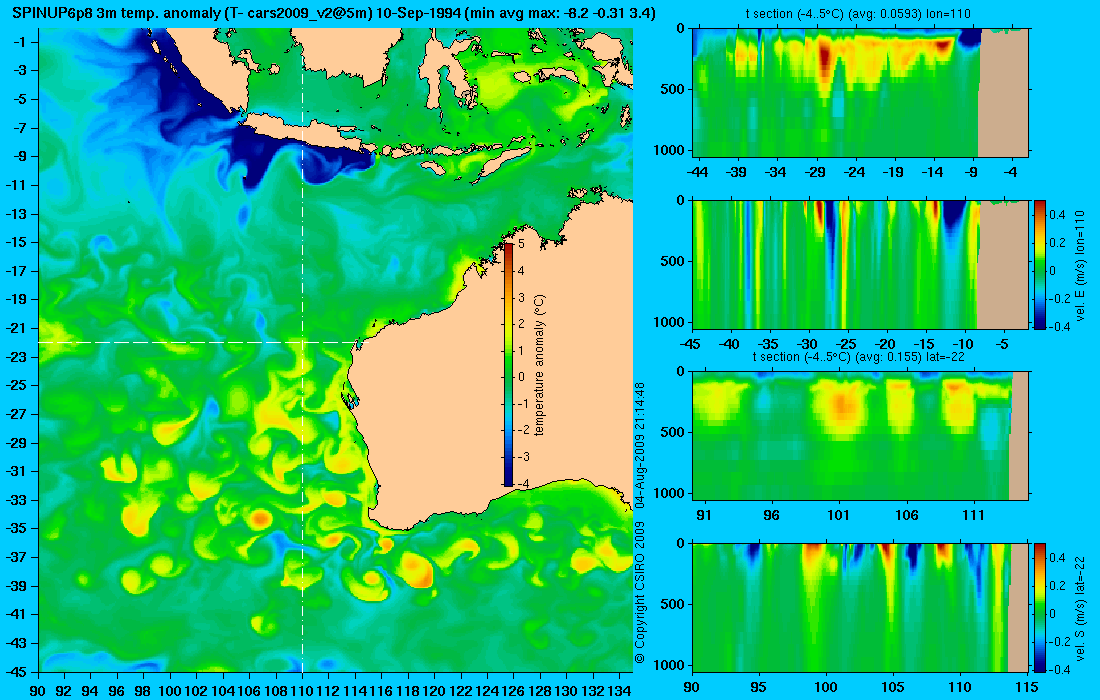This screenshot has height=700, width=1100.
Task: Click the vel. E velocity color scale bar
Action: click(1040, 264)
